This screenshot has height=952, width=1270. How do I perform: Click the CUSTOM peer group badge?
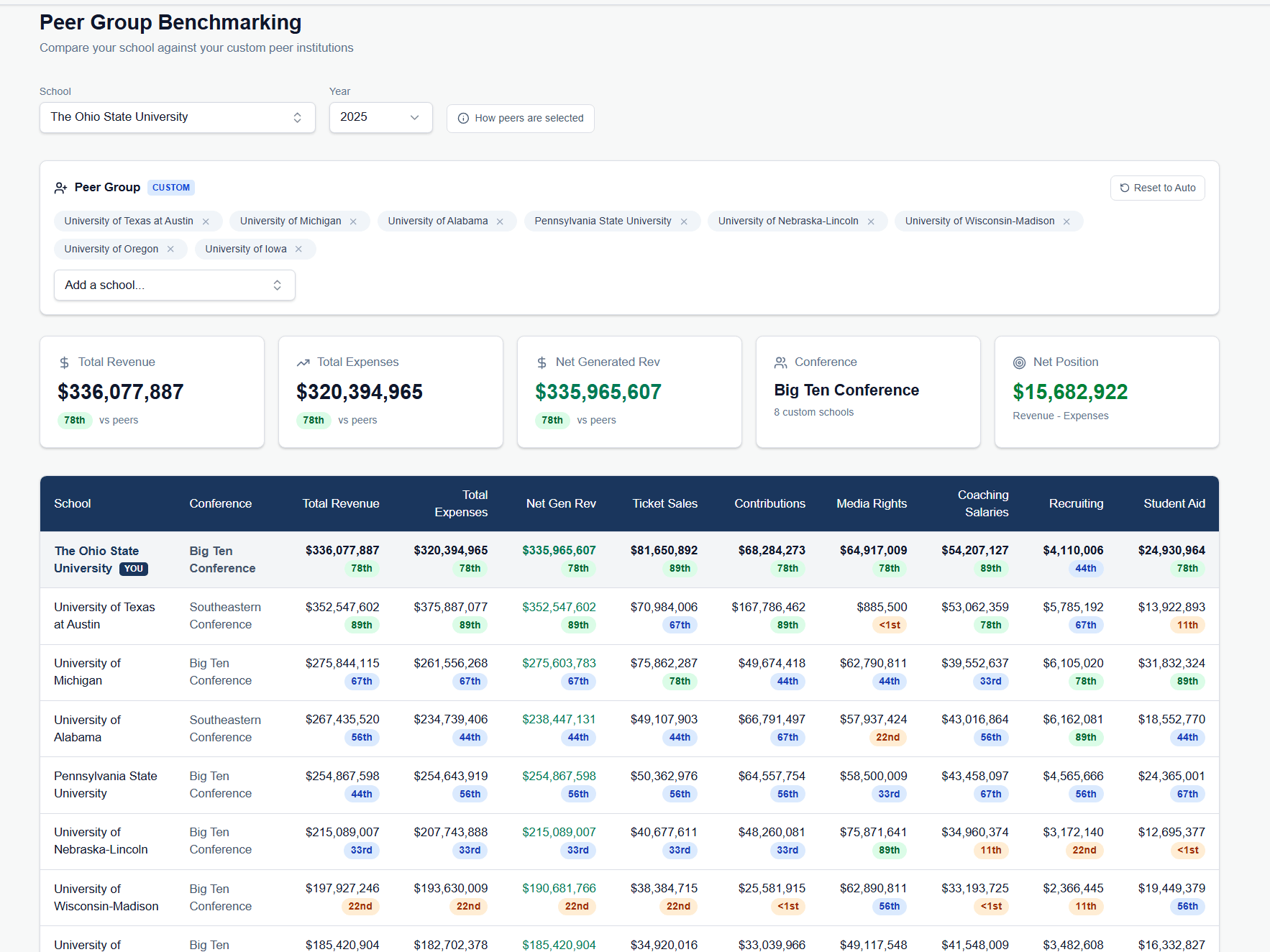click(171, 188)
